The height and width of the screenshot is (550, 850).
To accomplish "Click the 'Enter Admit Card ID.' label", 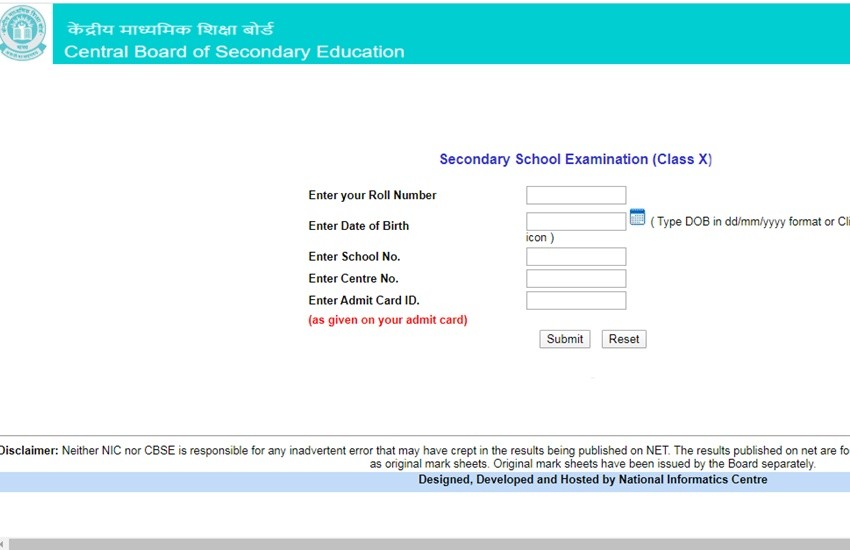I will pyautogui.click(x=363, y=301).
